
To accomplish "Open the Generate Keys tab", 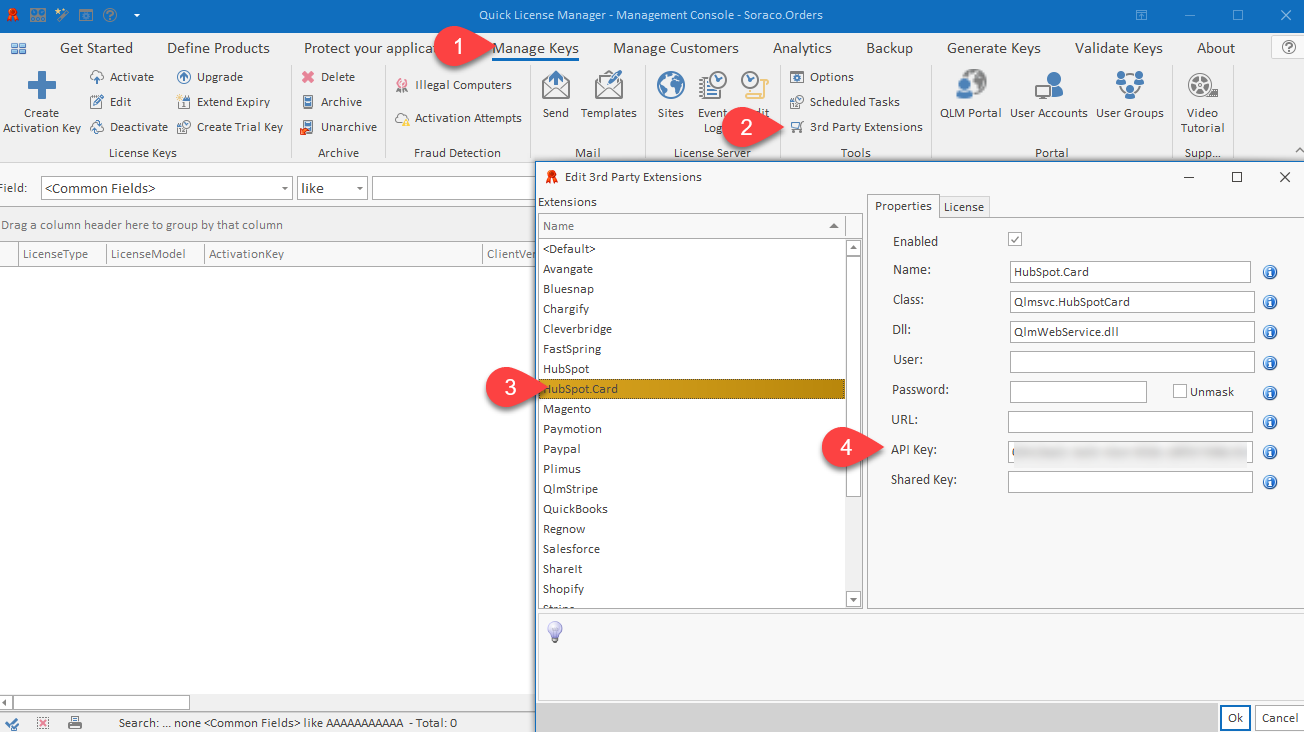I will tap(994, 48).
